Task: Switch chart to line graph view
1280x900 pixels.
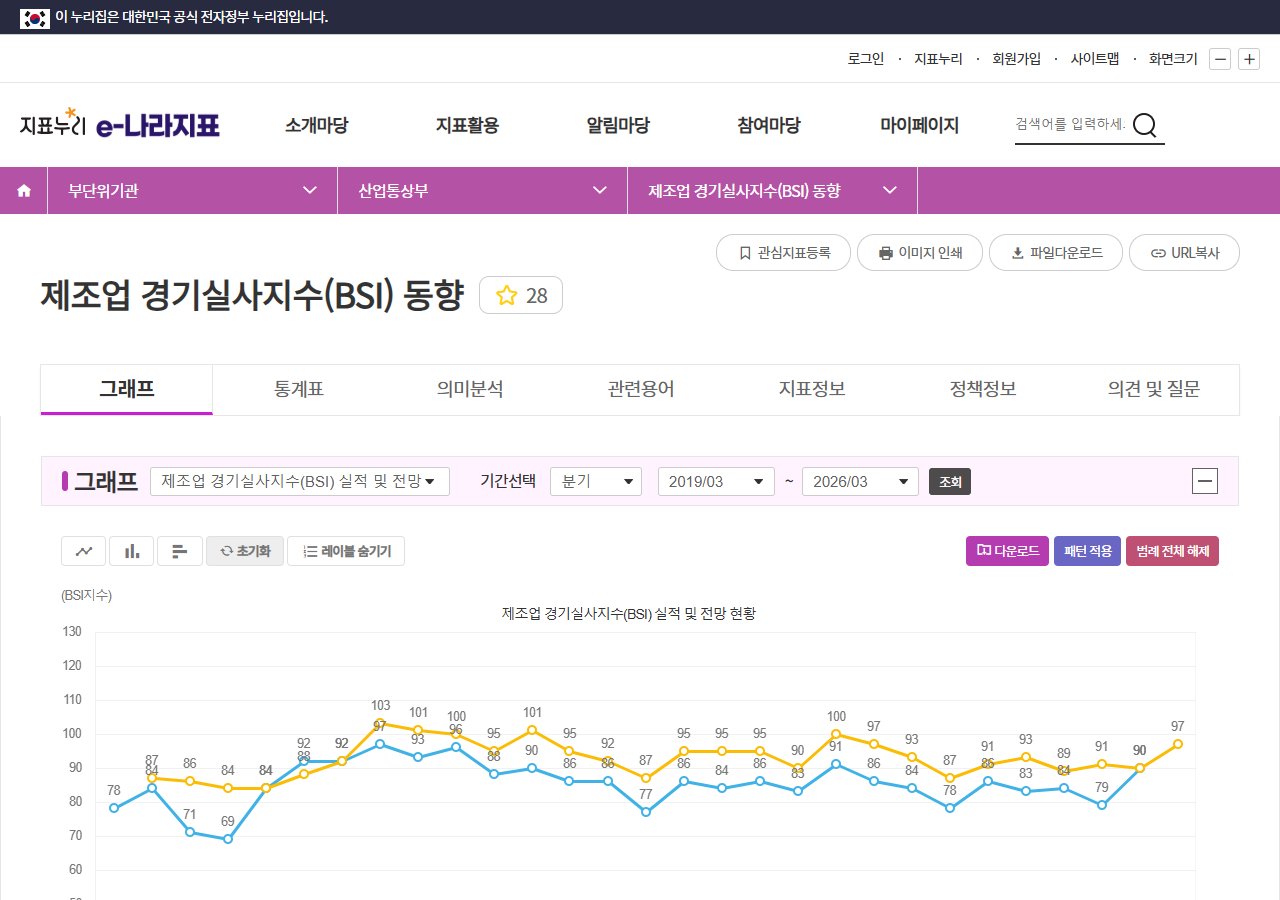Action: [x=84, y=551]
